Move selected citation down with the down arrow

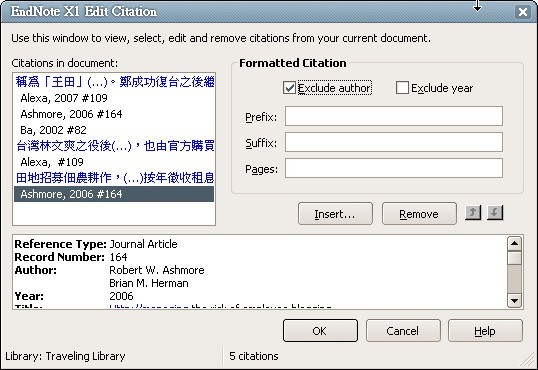point(494,213)
